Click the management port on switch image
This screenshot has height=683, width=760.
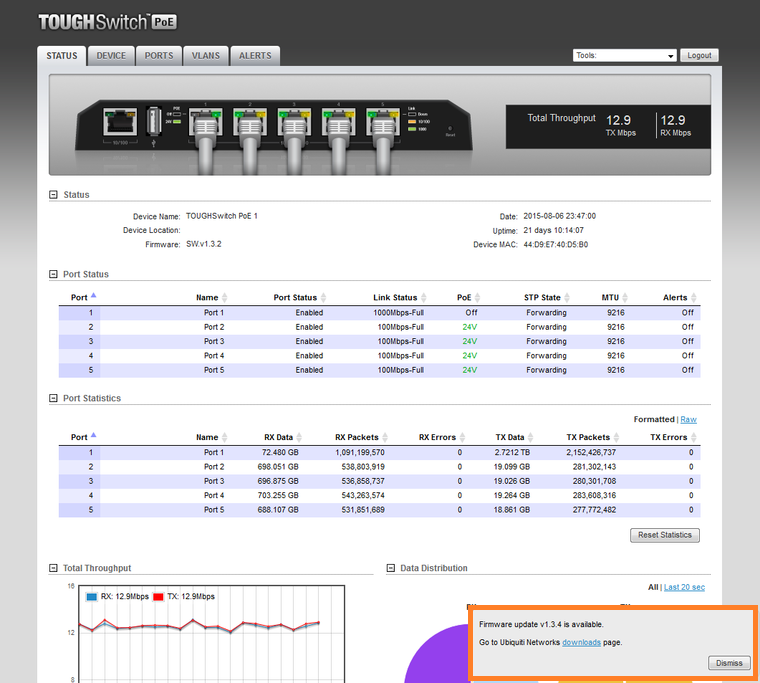(x=120, y=121)
